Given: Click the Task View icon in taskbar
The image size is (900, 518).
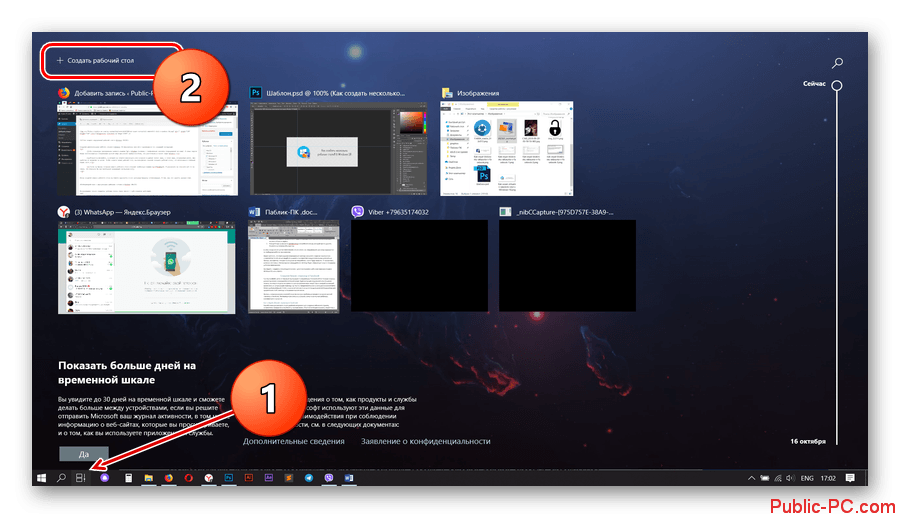Looking at the screenshot, I should (81, 478).
